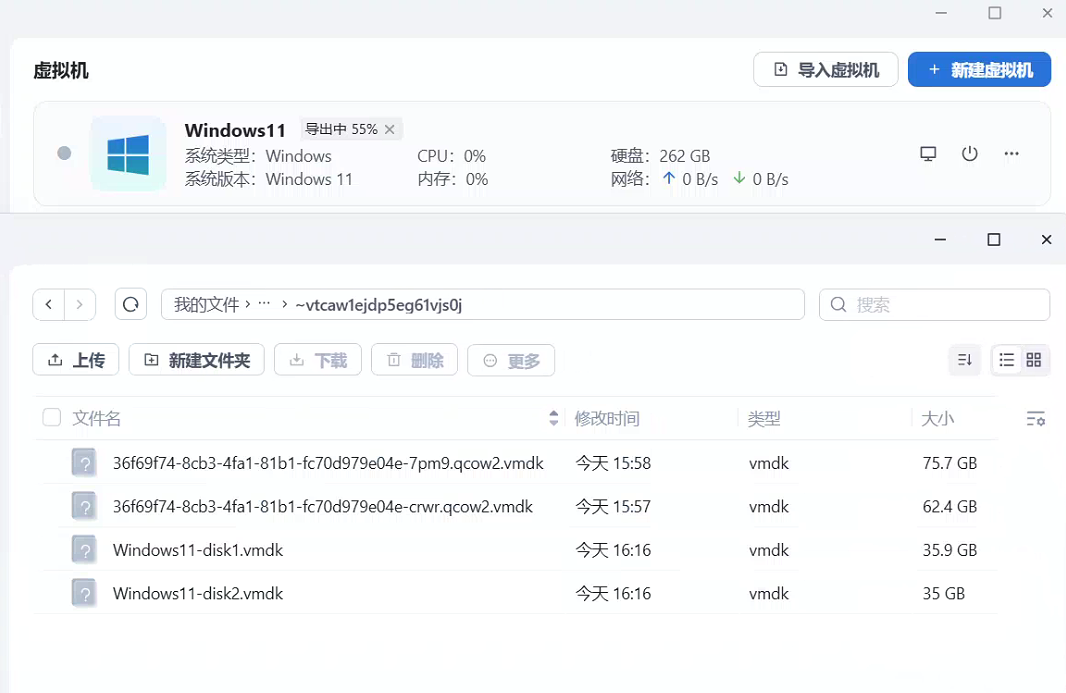Click the Windows11 power button icon
Image resolution: width=1066 pixels, height=693 pixels.
point(969,154)
